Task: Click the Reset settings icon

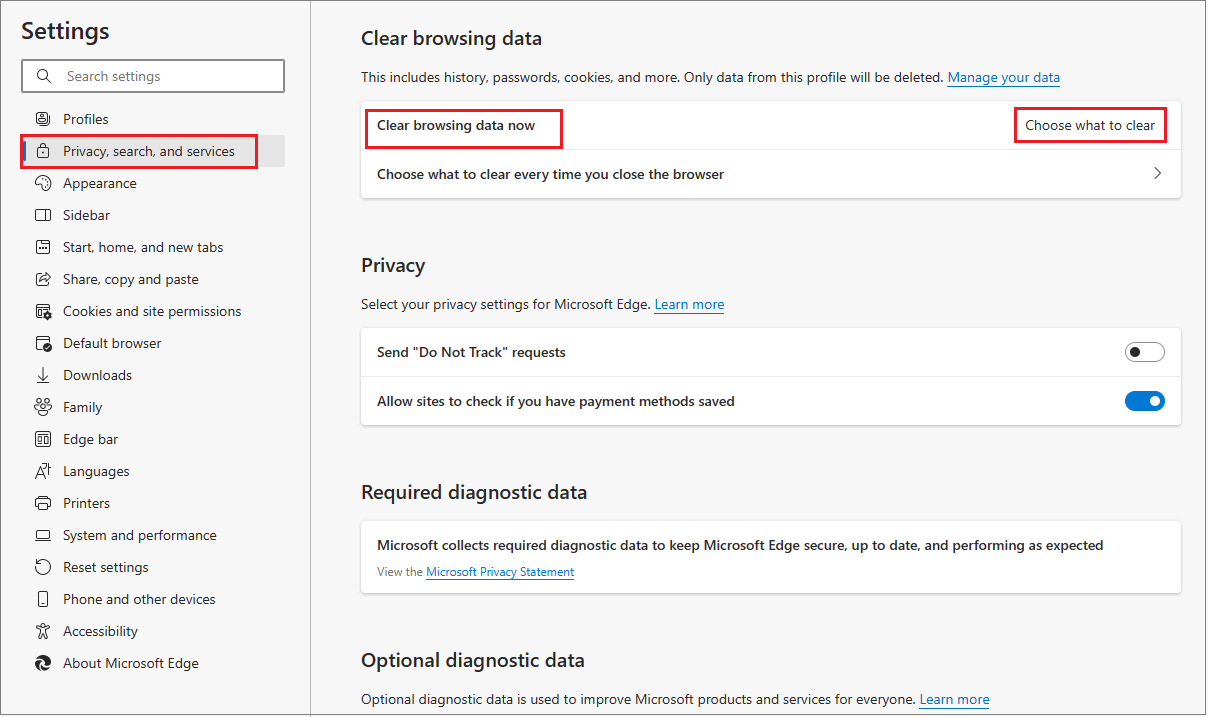Action: [x=43, y=567]
